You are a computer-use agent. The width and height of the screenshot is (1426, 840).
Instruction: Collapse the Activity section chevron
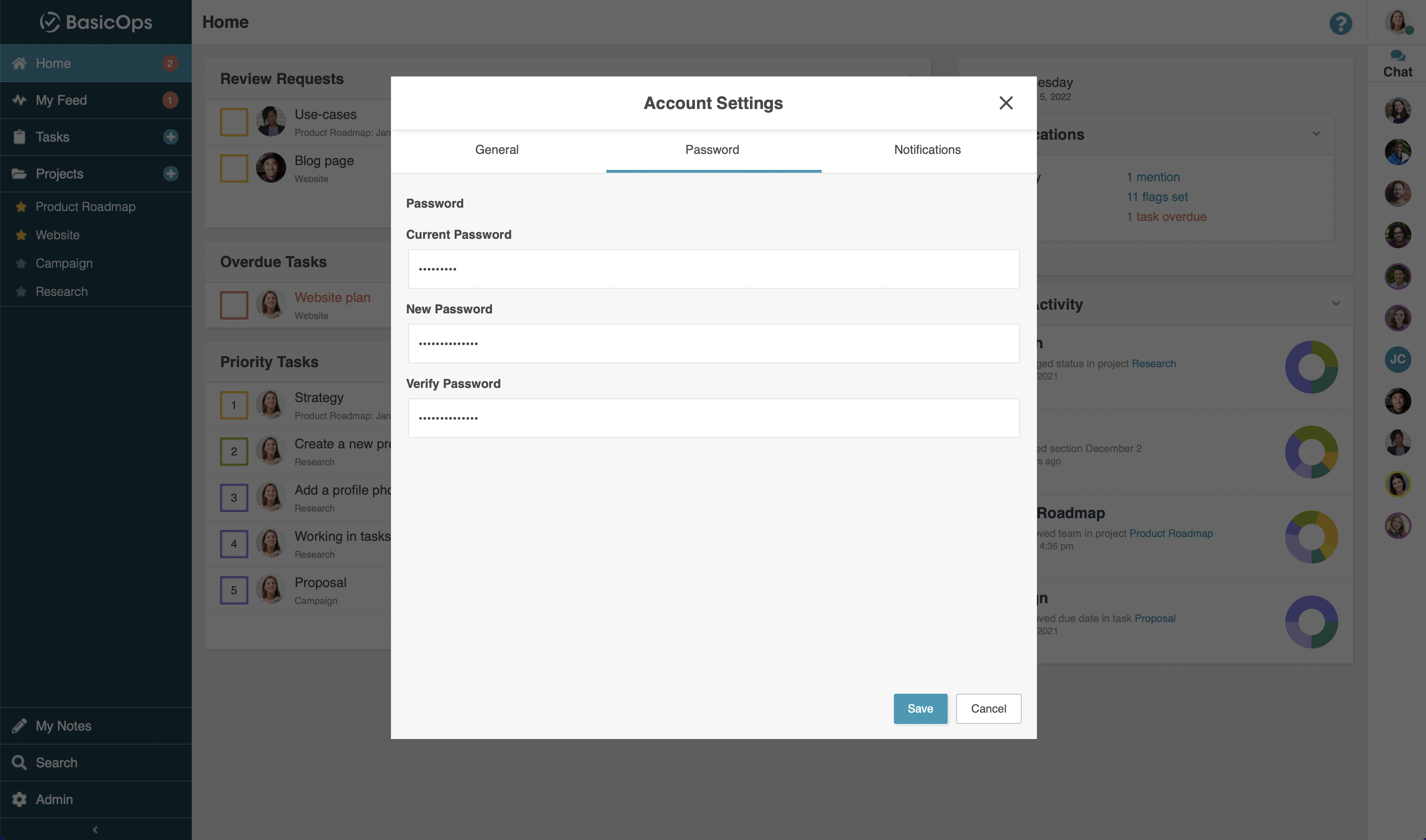(1336, 303)
